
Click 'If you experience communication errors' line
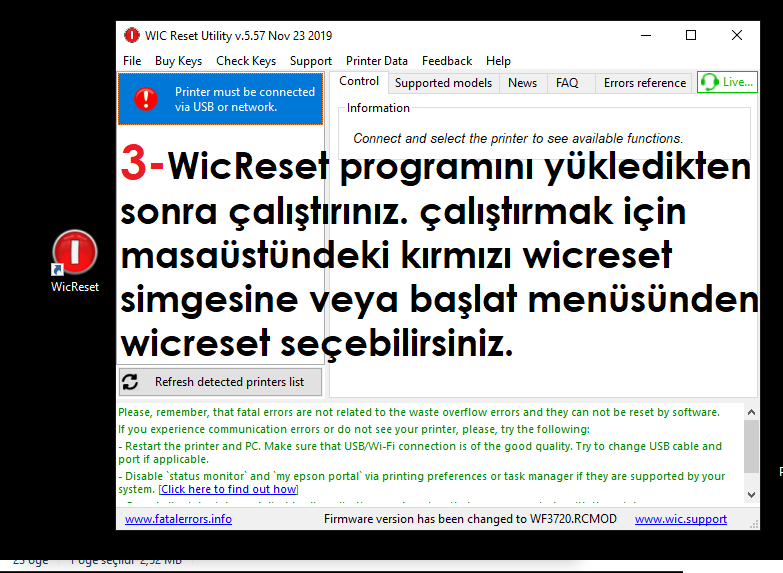point(354,429)
